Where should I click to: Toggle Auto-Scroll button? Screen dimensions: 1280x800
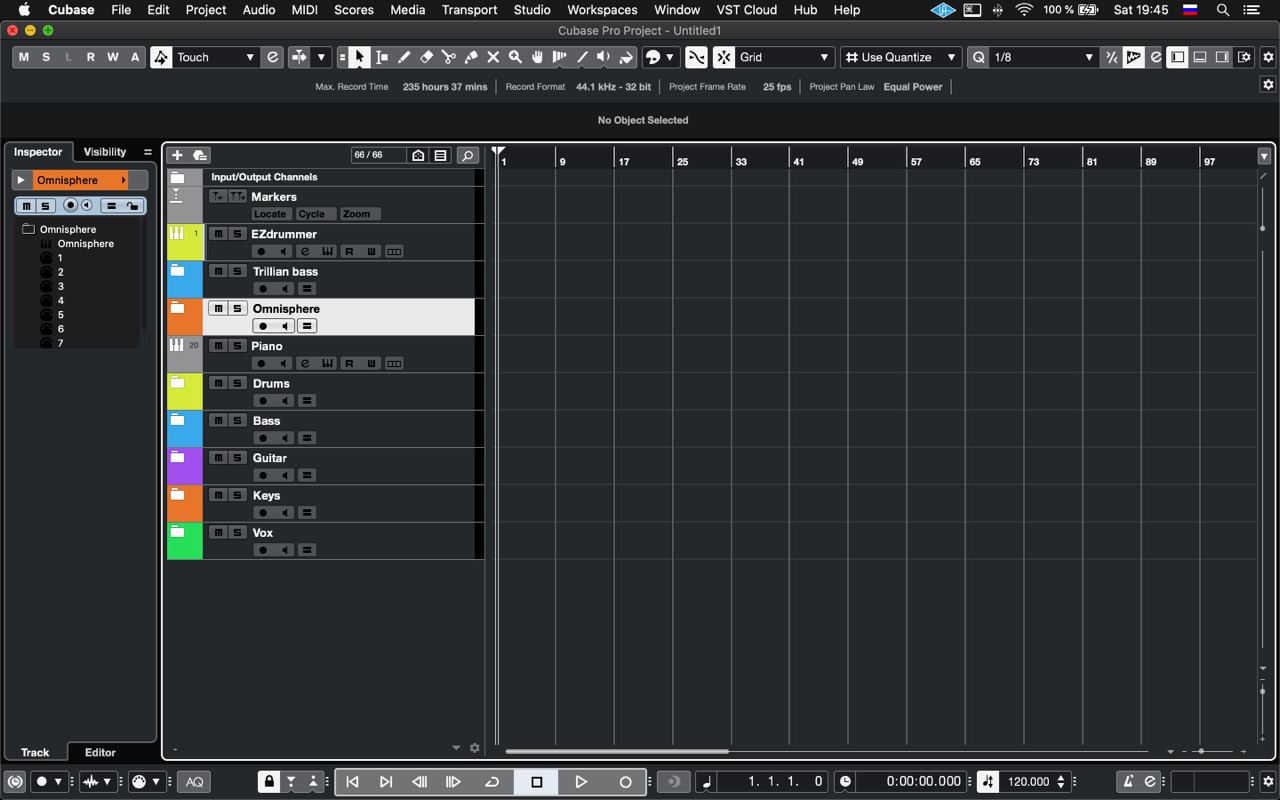pyautogui.click(x=299, y=57)
